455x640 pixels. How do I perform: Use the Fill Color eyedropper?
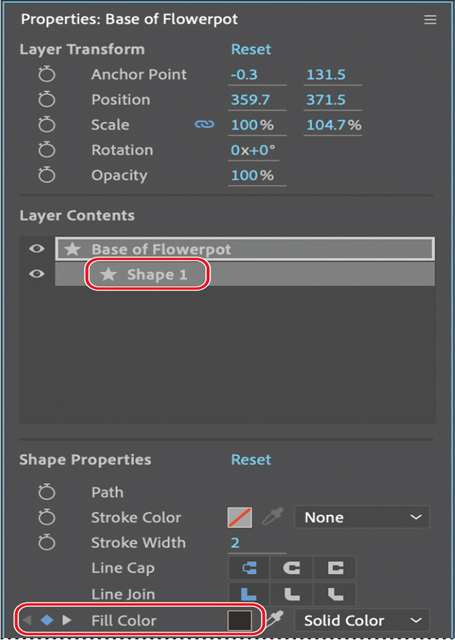275,620
